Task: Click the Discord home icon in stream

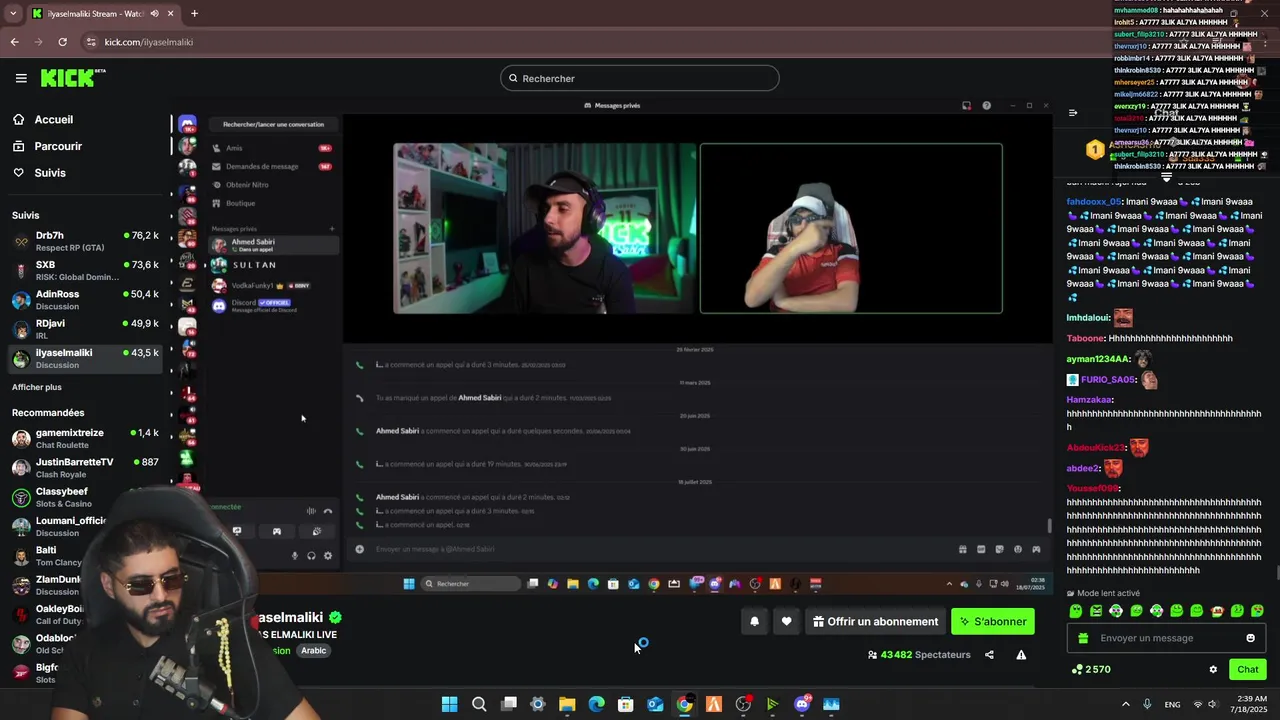Action: 187,124
